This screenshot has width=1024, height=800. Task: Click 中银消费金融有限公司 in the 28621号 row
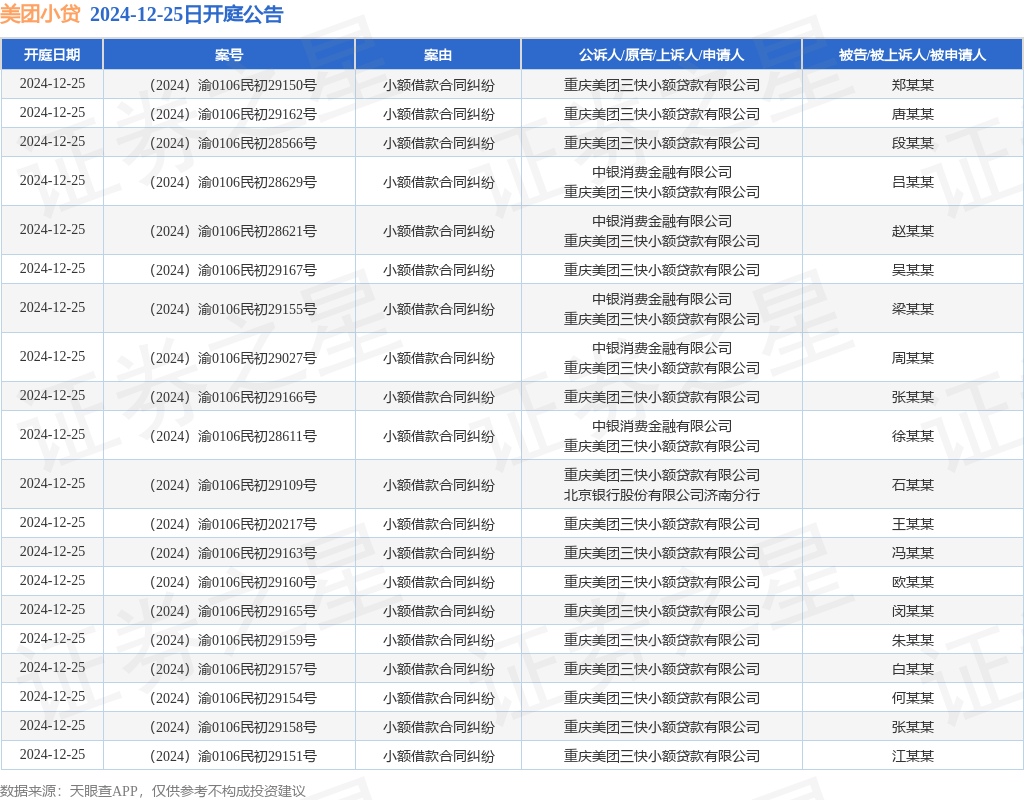(x=662, y=221)
